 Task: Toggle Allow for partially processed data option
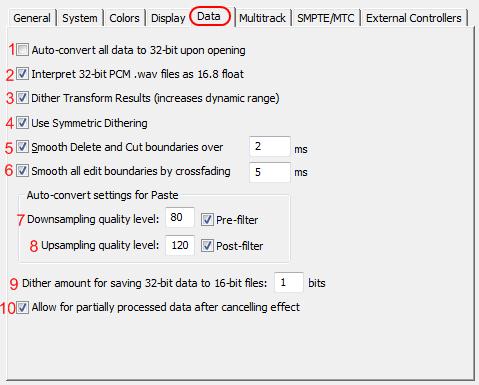(x=22, y=307)
